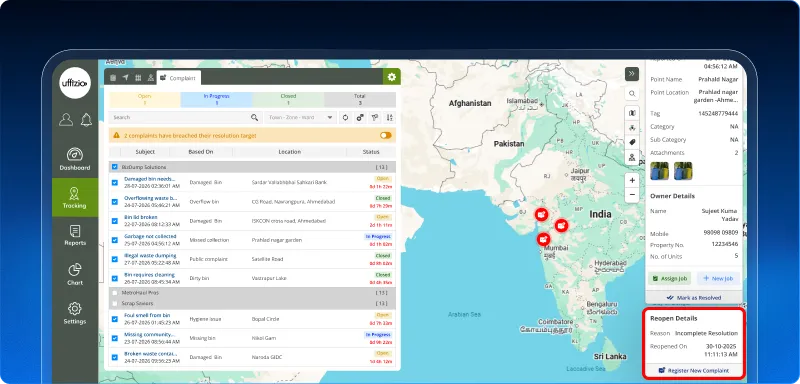800x384 pixels.
Task: Open the green gear settings of the complaint panel
Action: [x=391, y=77]
